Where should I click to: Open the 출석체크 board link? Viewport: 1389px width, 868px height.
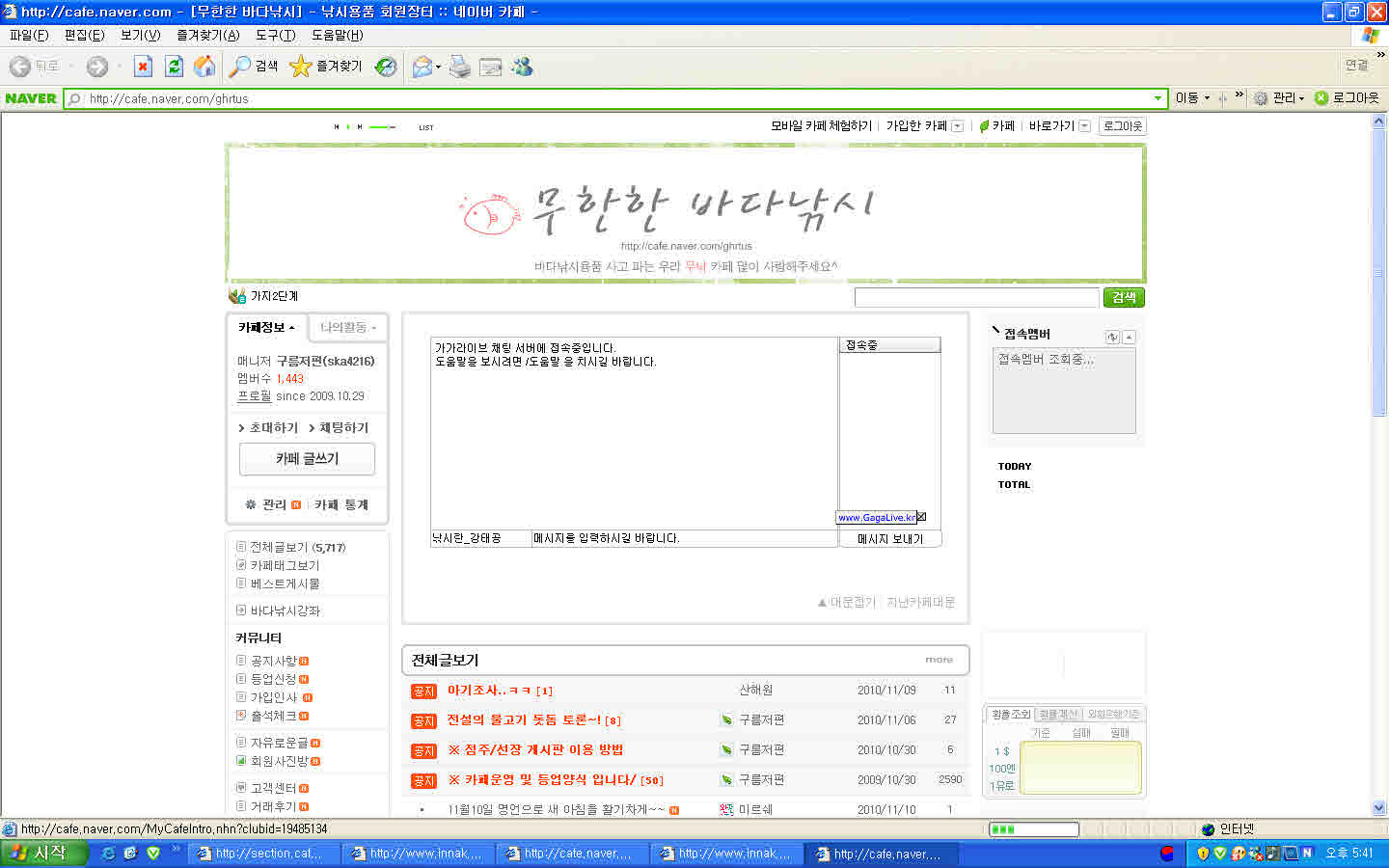pyautogui.click(x=273, y=716)
